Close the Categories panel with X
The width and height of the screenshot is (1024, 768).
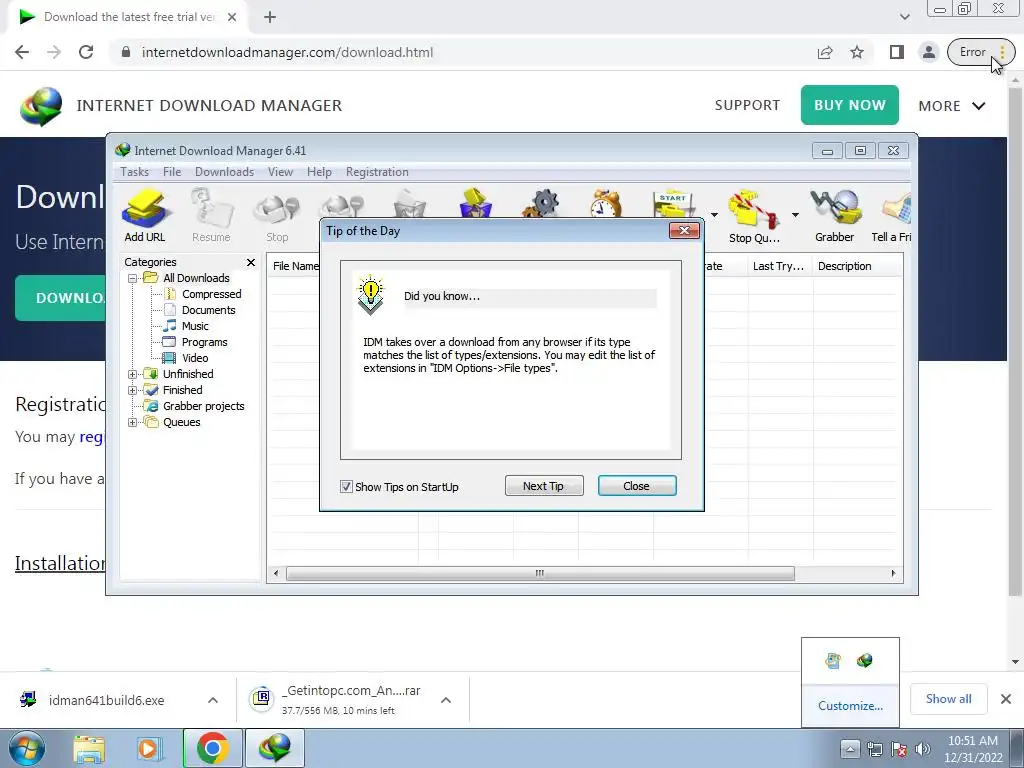pos(251,263)
